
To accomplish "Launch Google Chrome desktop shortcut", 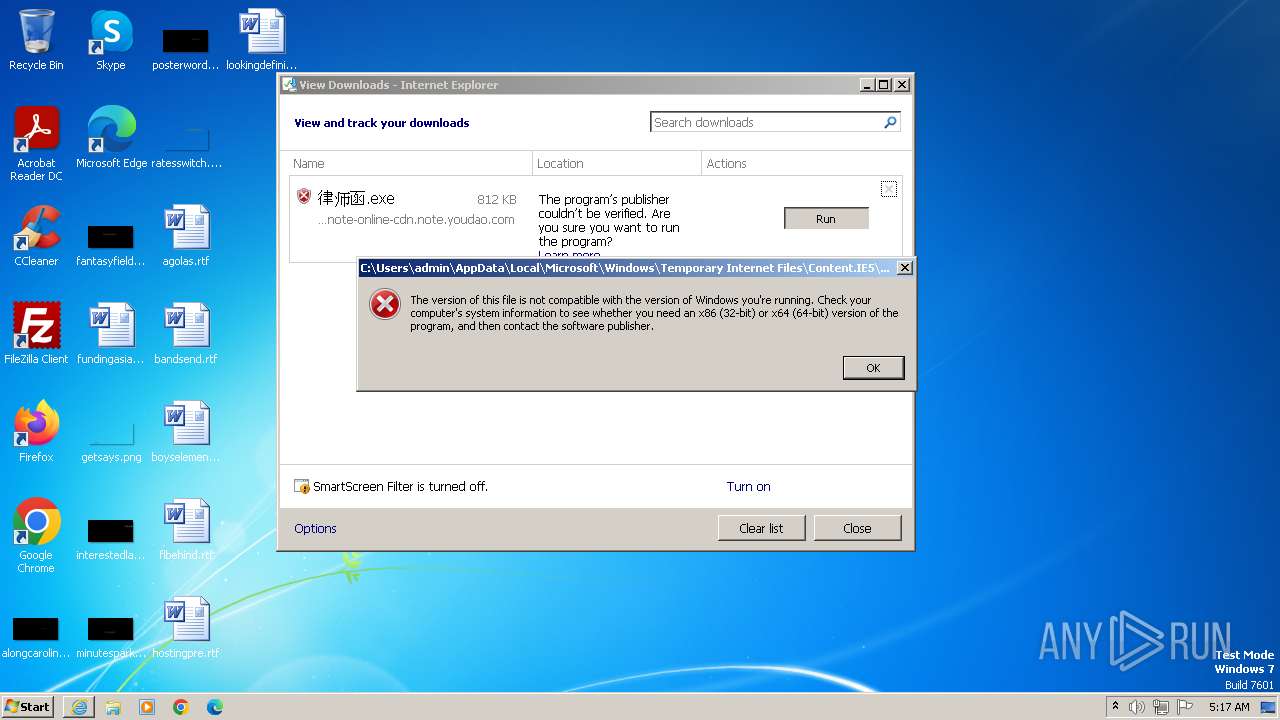I will pyautogui.click(x=36, y=536).
